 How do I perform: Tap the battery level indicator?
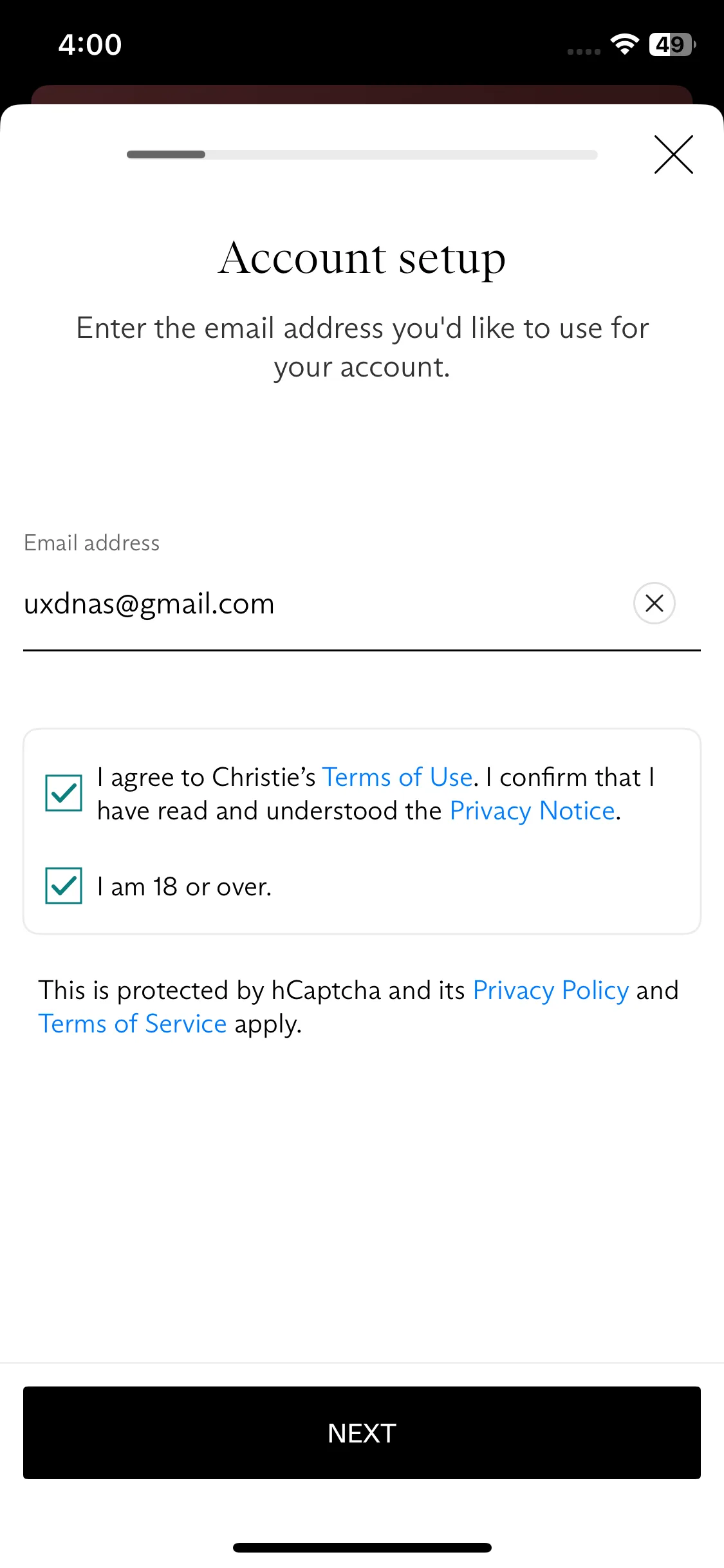pyautogui.click(x=673, y=44)
